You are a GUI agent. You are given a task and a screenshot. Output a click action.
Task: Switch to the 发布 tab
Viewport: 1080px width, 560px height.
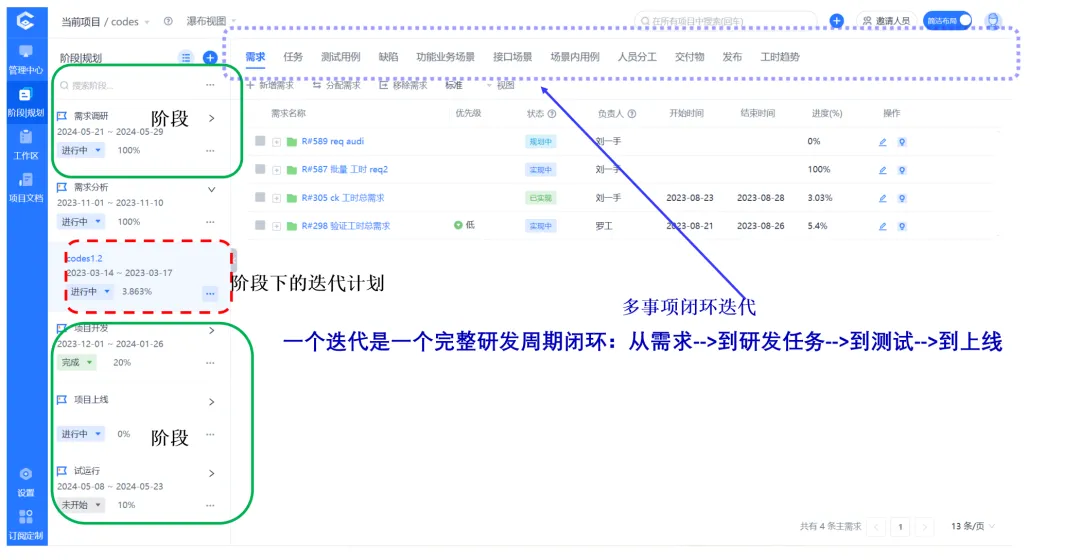(x=731, y=56)
